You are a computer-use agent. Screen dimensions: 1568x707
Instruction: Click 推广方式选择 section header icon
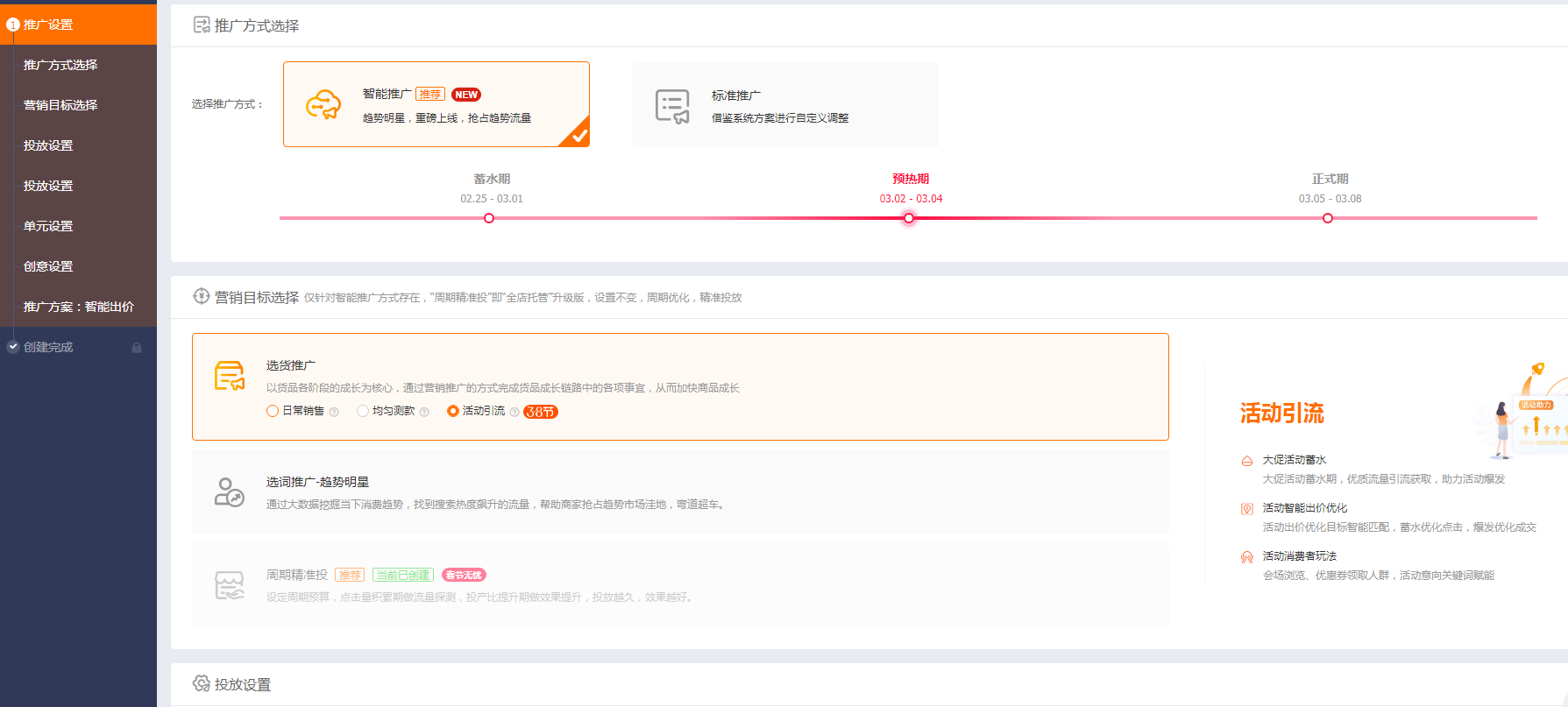202,25
